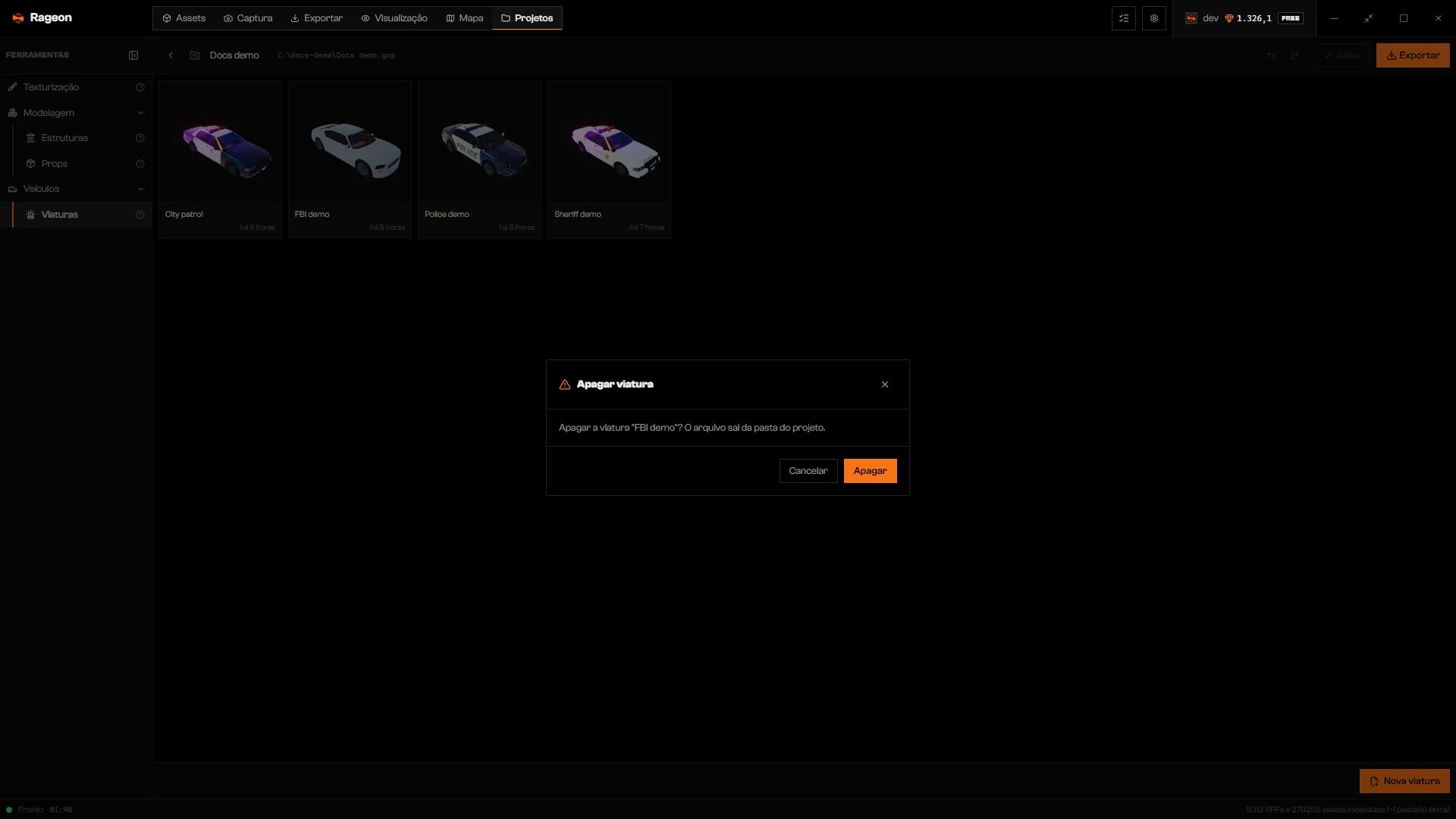Click the gem credits balance 1.326,1
This screenshot has width=1456, height=819.
(1247, 18)
